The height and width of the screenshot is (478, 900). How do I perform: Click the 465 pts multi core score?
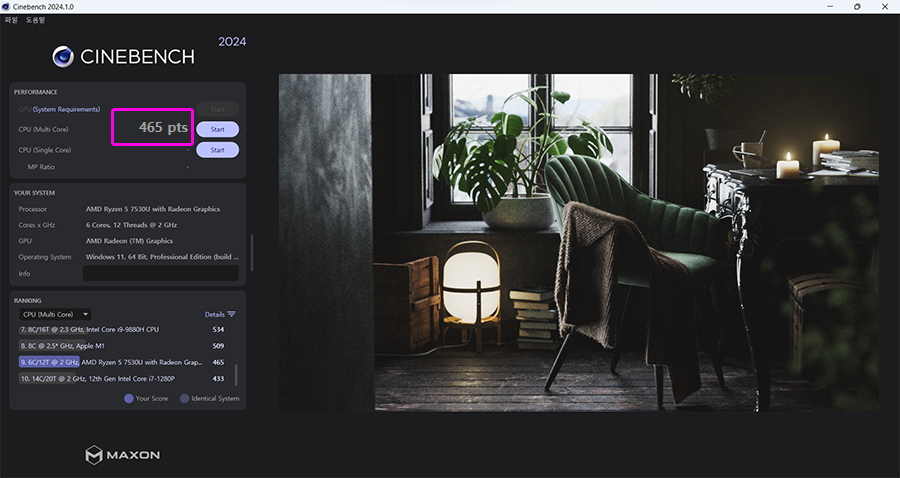(163, 127)
